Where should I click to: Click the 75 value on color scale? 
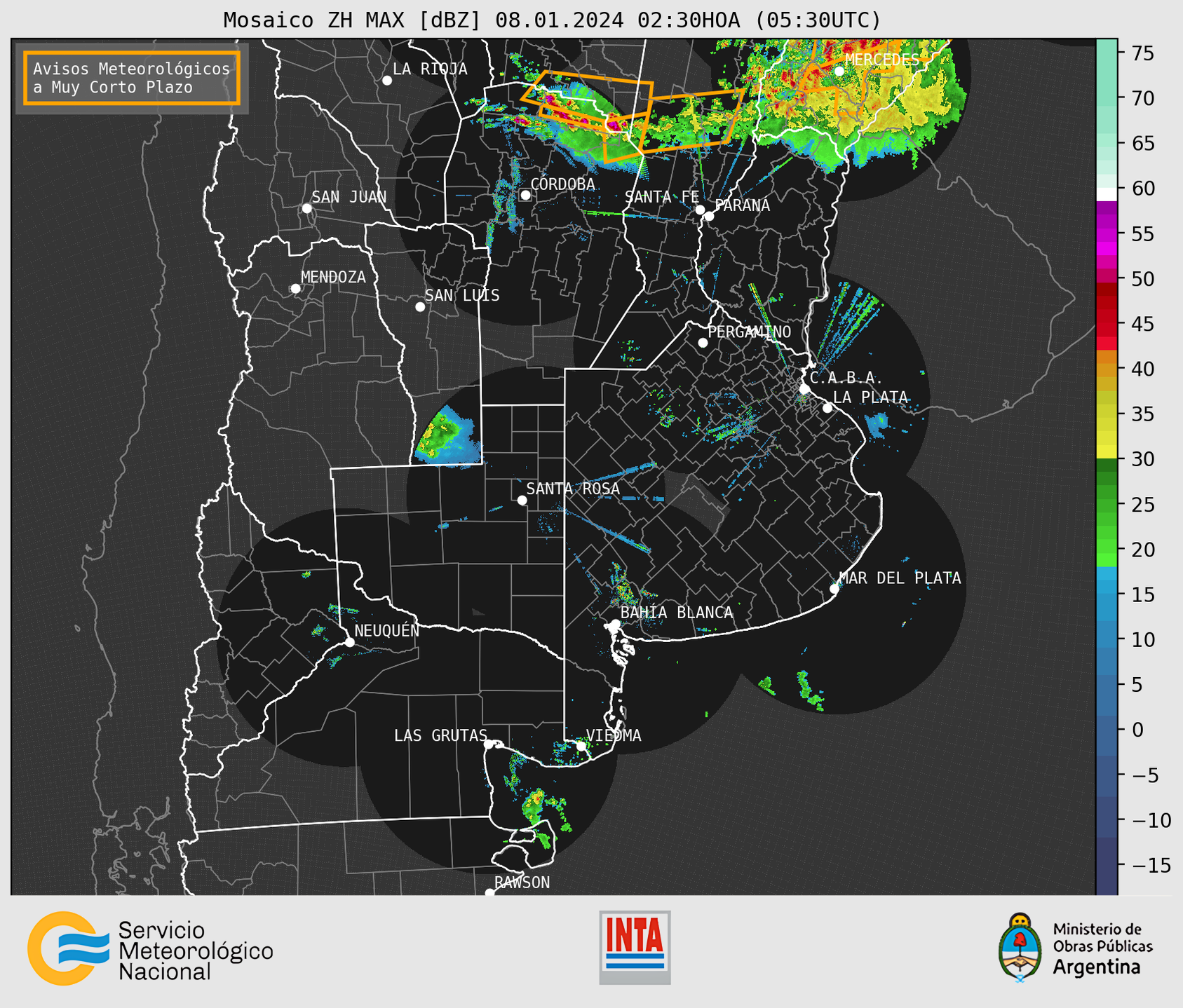click(1142, 53)
